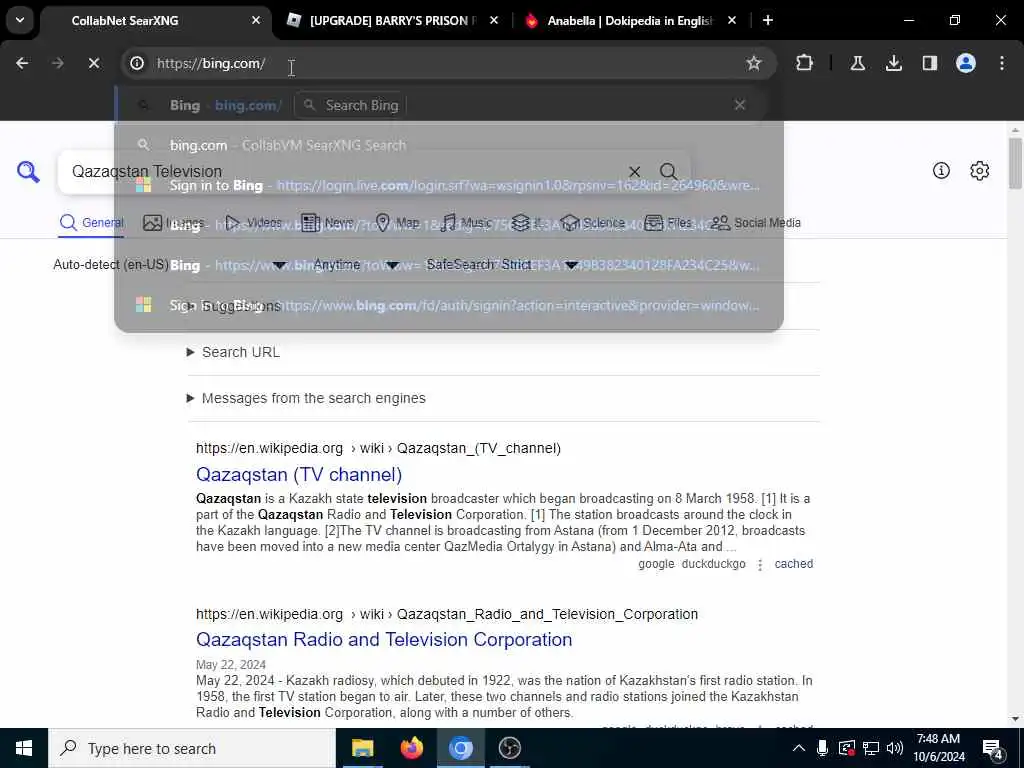This screenshot has width=1024, height=768.
Task: Open the cached copy of the first result
Action: [793, 564]
